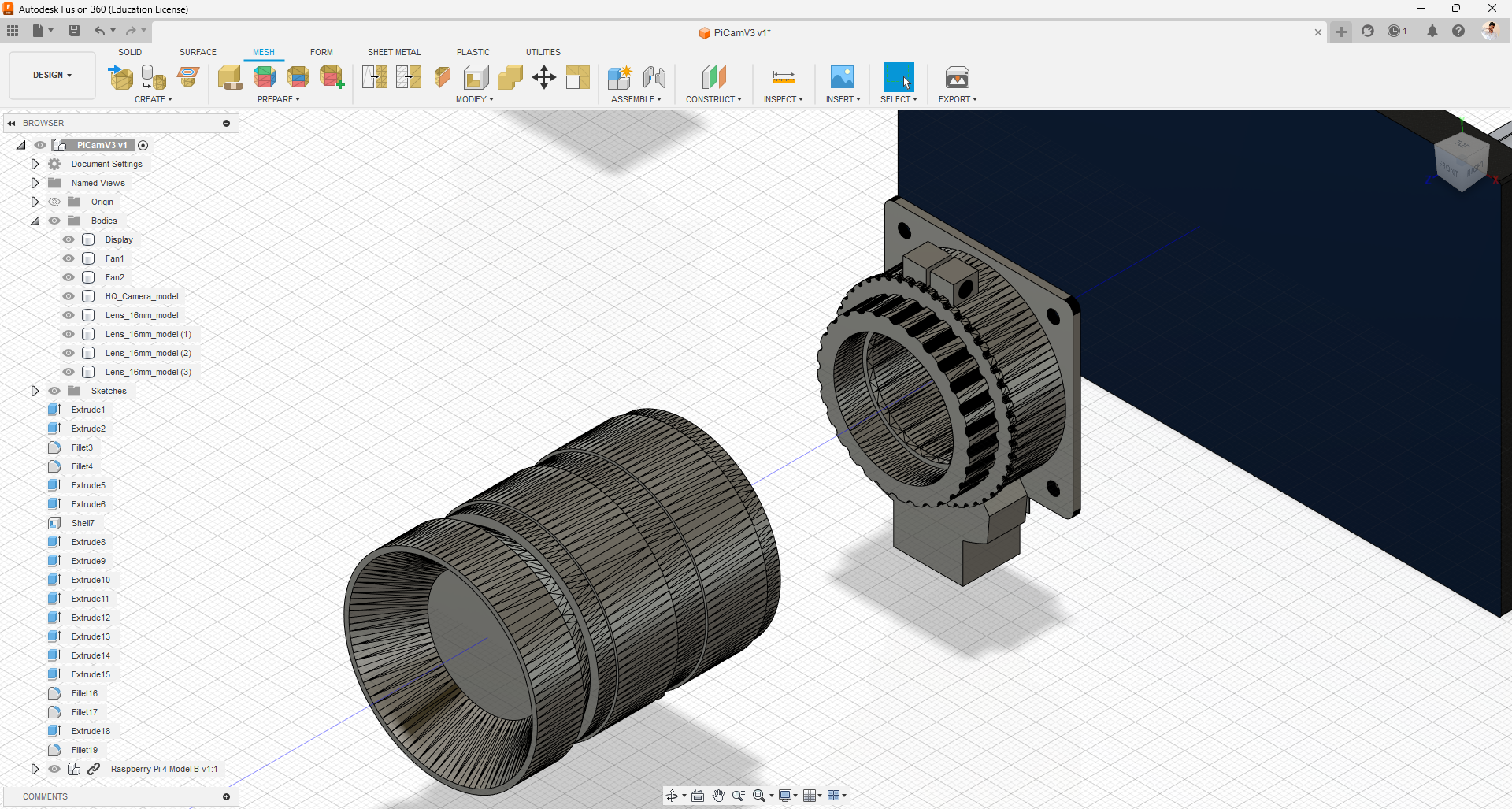Select Extrude10 in the timeline browser
This screenshot has width=1512, height=809.
tap(91, 580)
